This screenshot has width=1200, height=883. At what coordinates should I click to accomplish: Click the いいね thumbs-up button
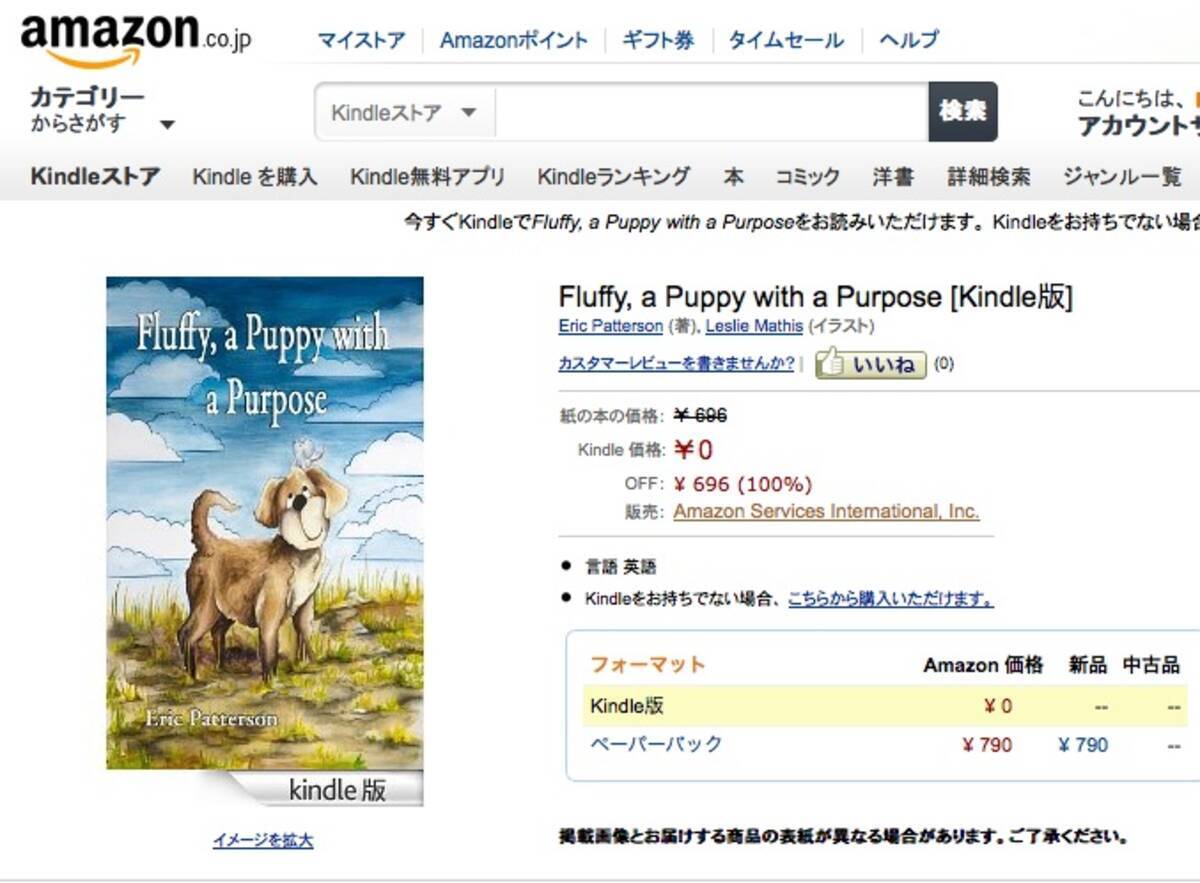point(871,364)
